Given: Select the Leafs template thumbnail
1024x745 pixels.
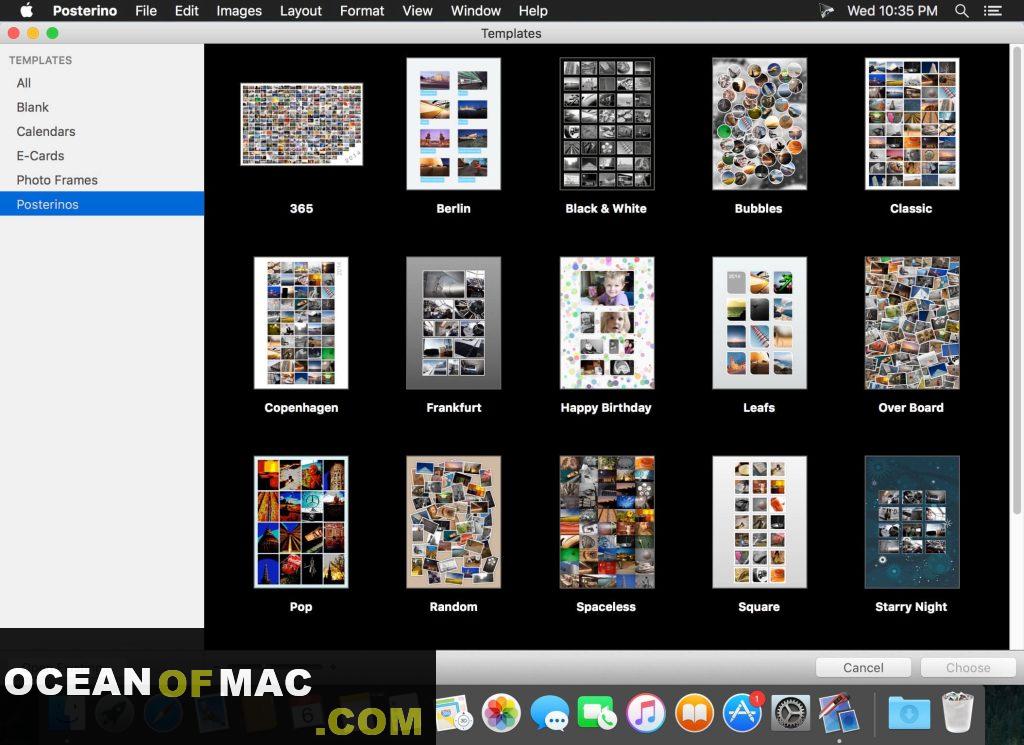Looking at the screenshot, I should (759, 323).
